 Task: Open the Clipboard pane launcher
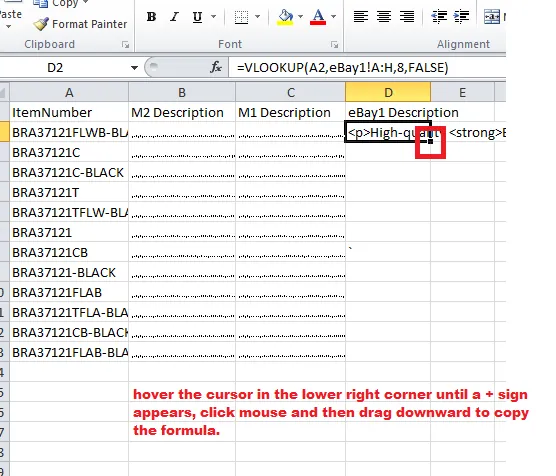[126, 45]
